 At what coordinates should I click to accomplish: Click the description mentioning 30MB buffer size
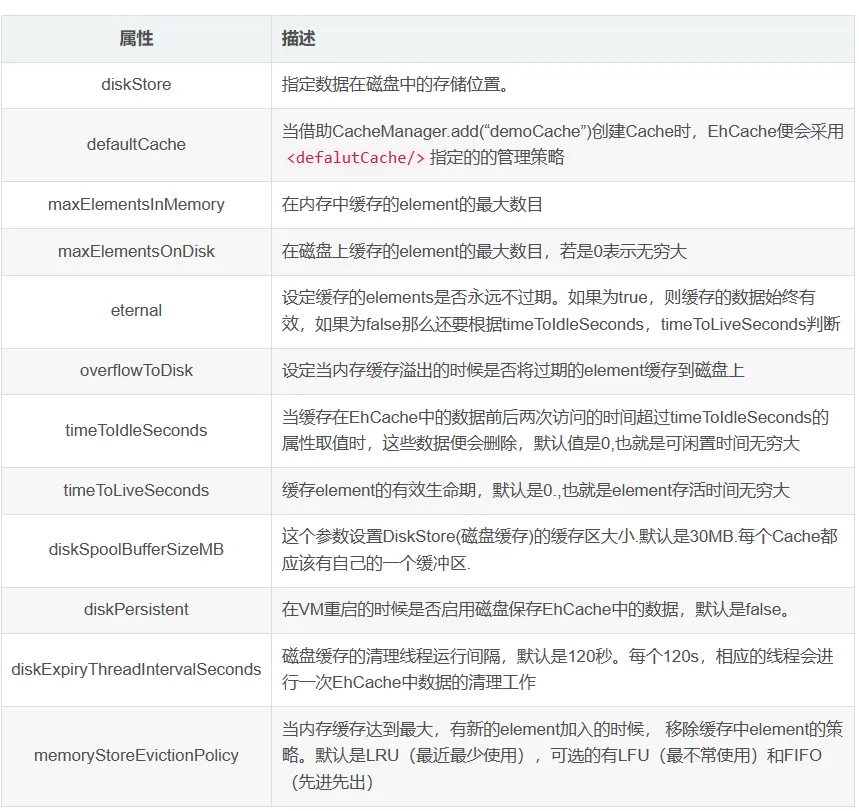(559, 550)
